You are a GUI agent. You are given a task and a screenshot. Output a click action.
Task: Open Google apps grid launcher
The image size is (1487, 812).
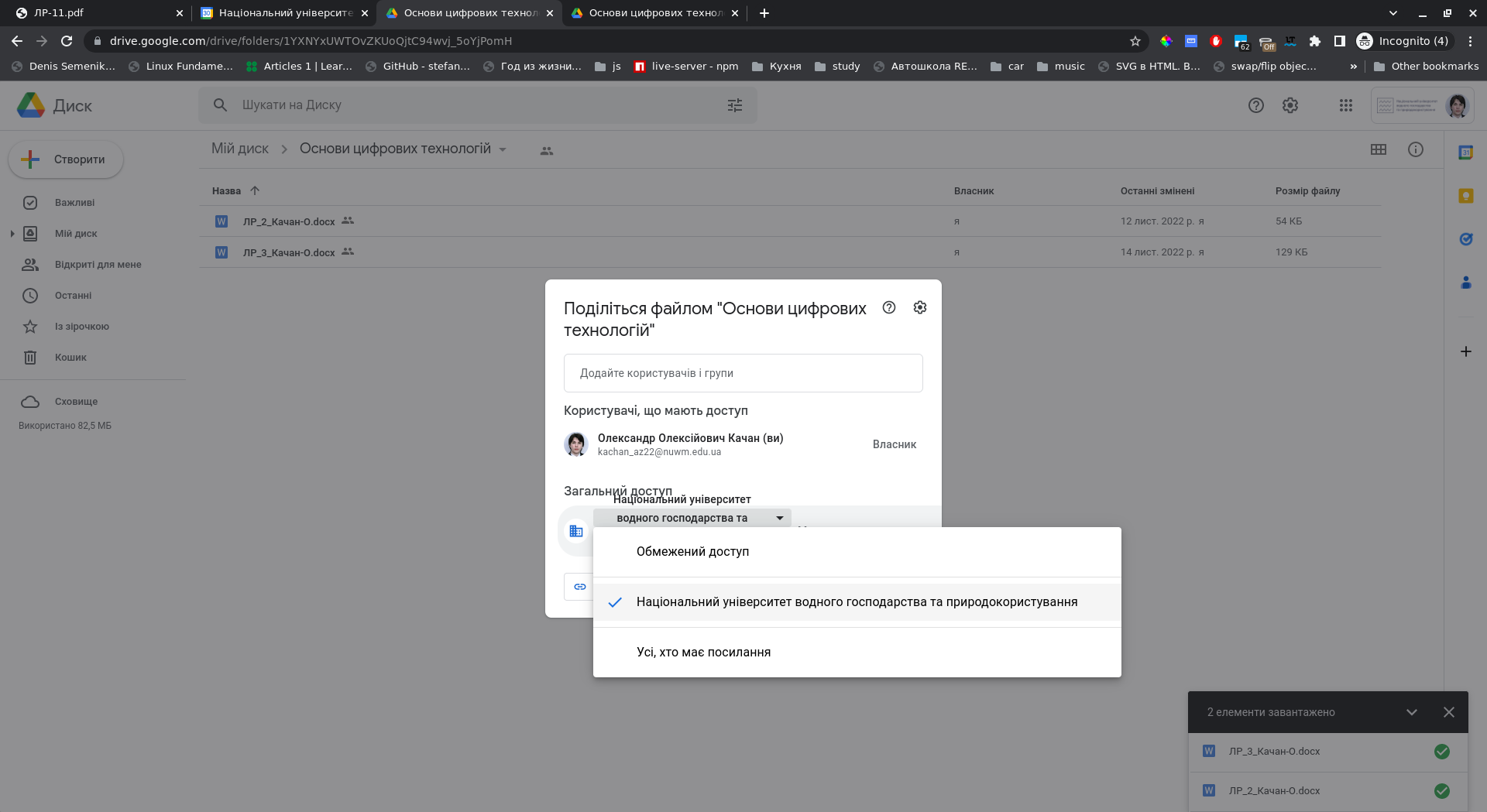point(1345,105)
